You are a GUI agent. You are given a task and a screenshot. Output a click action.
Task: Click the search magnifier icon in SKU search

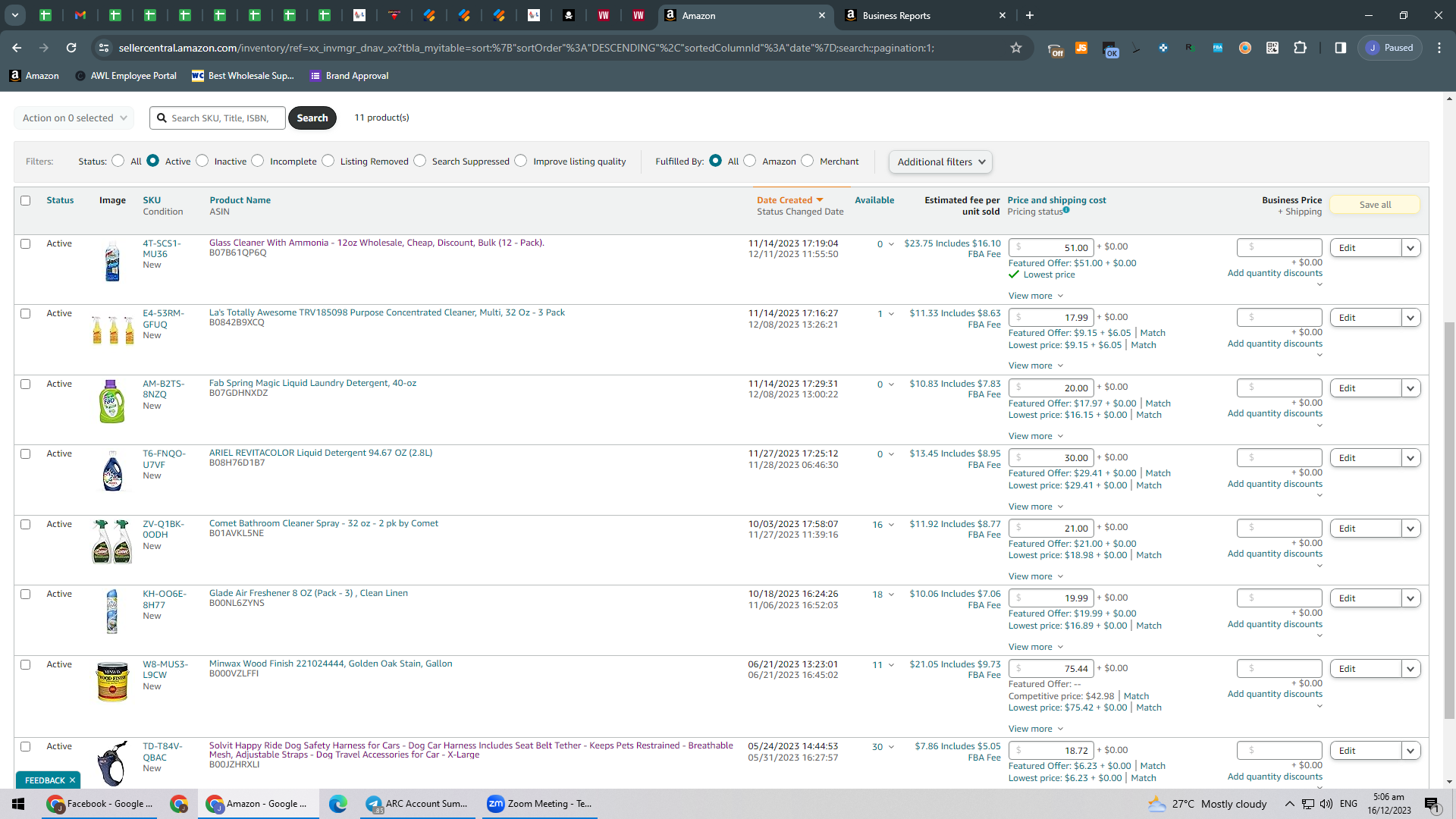tap(162, 118)
